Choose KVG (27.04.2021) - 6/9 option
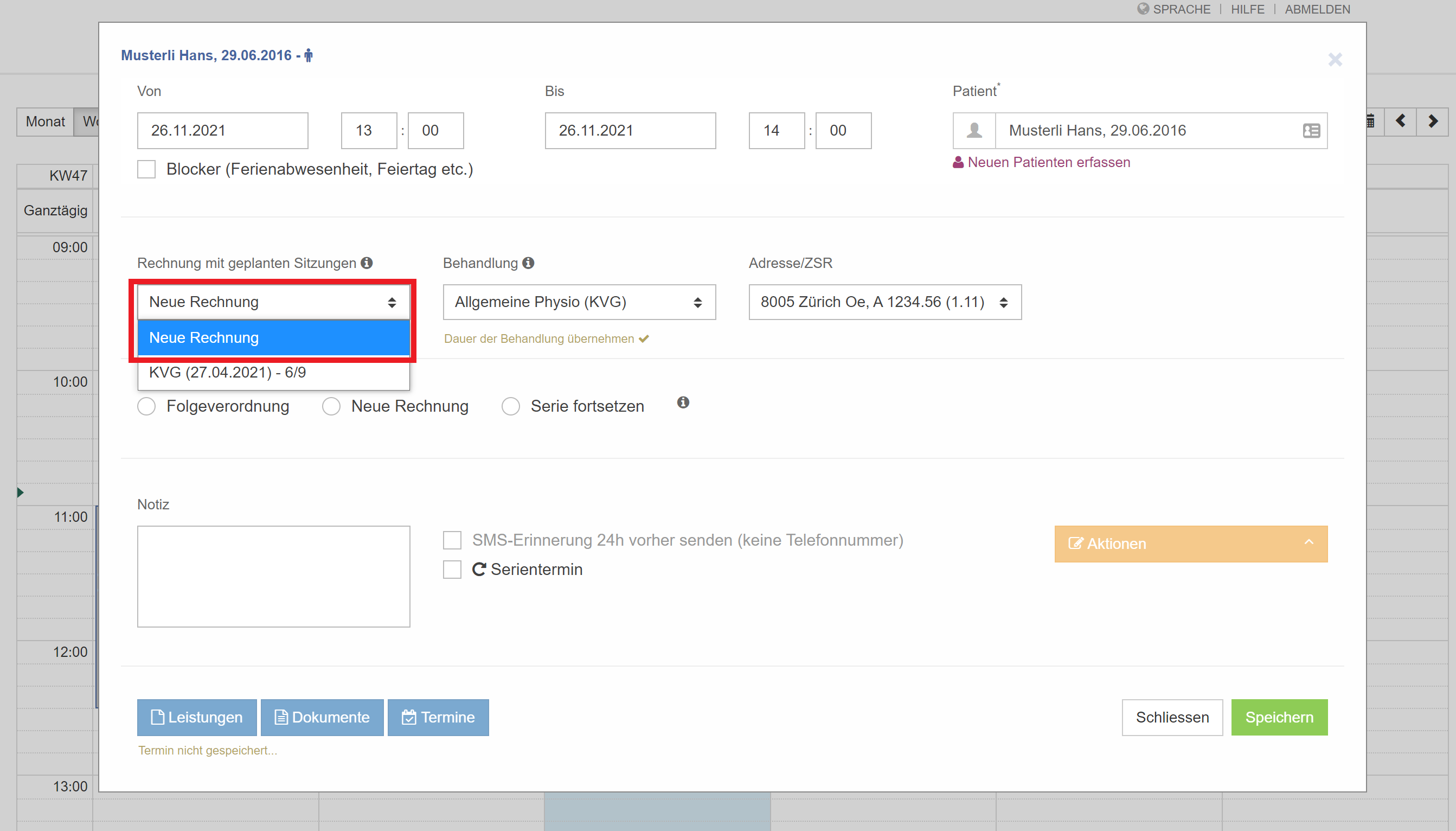 [274, 372]
